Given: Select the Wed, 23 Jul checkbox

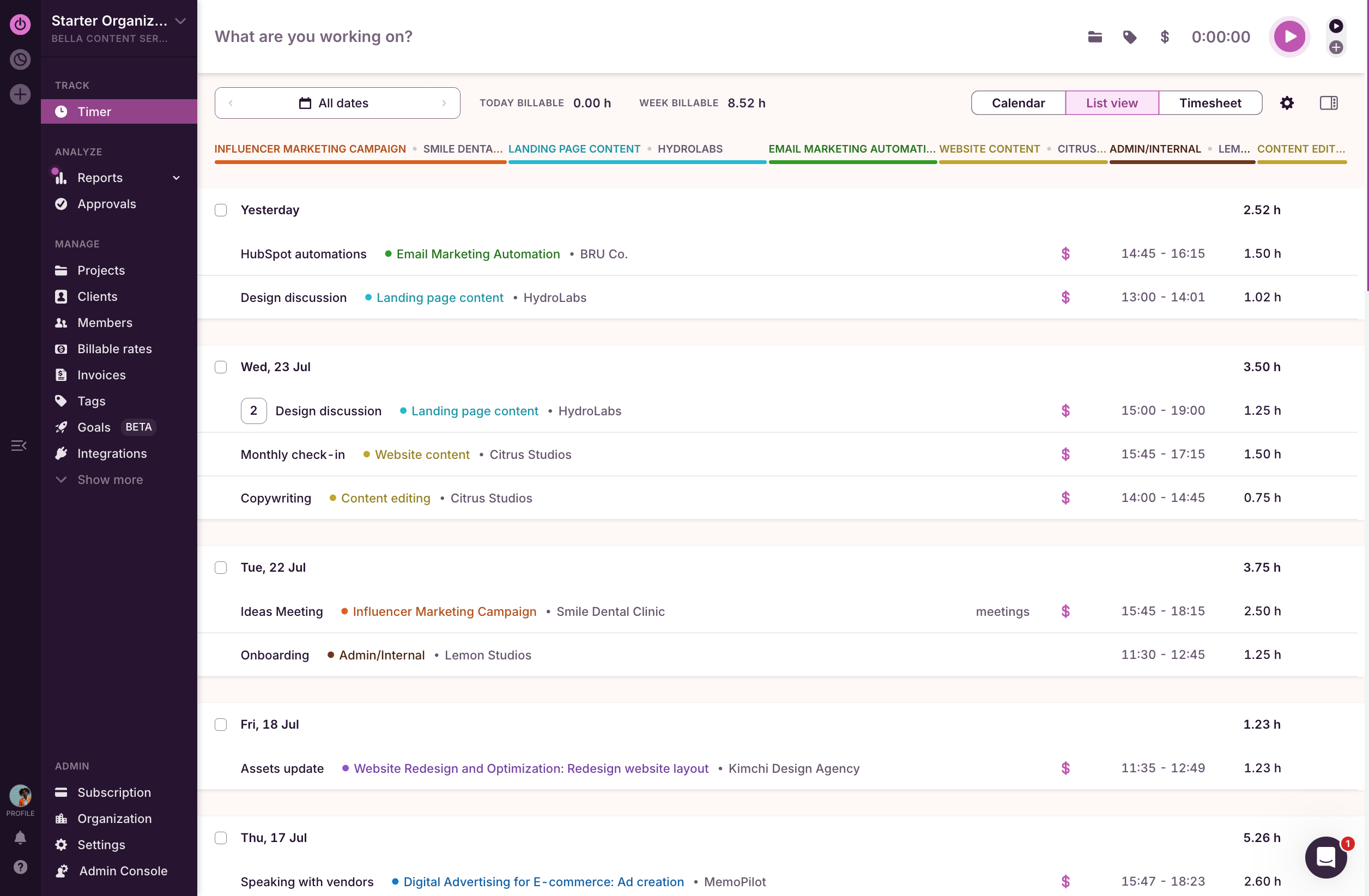Looking at the screenshot, I should click(221, 367).
